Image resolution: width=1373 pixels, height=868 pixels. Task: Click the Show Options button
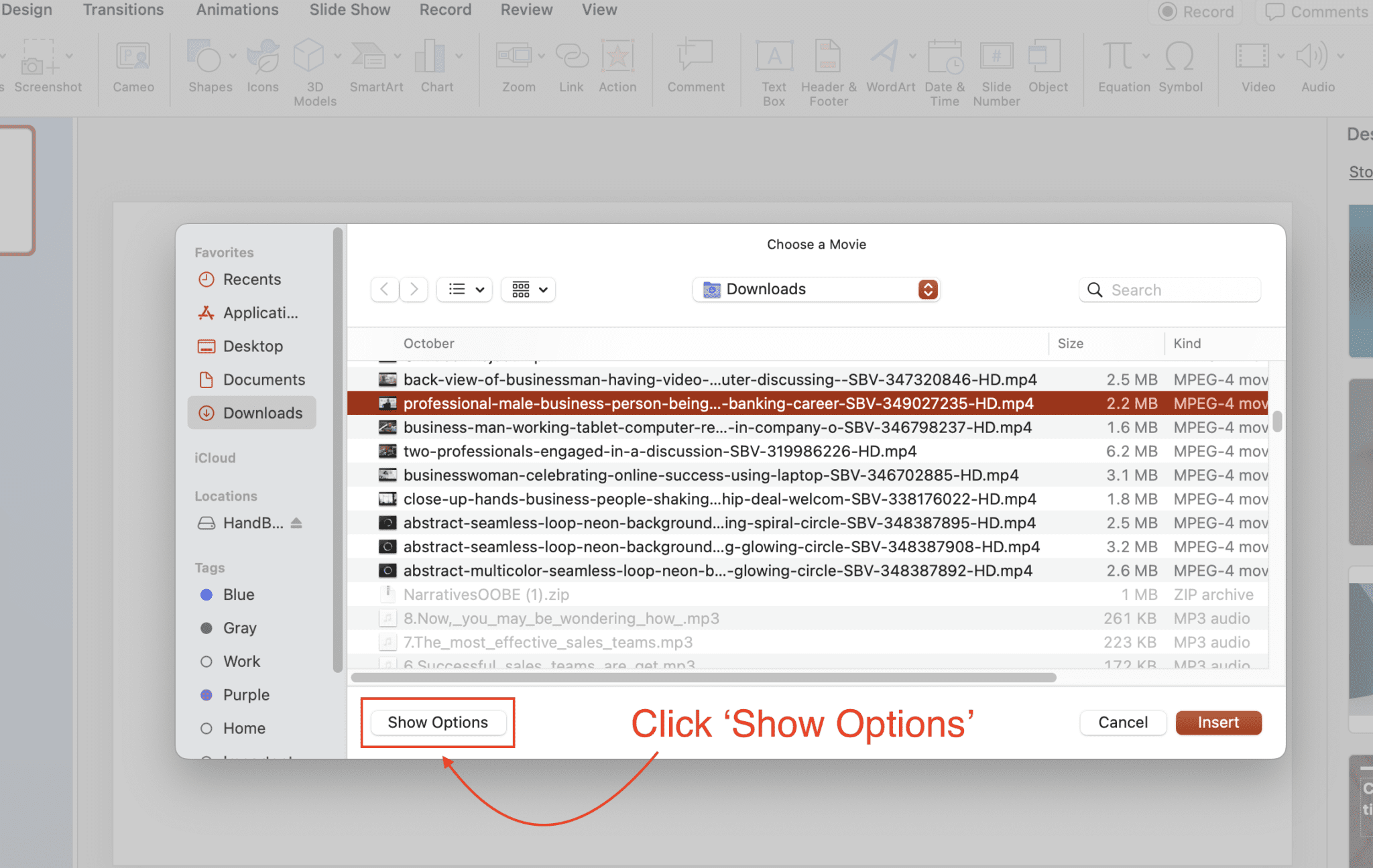click(x=438, y=723)
